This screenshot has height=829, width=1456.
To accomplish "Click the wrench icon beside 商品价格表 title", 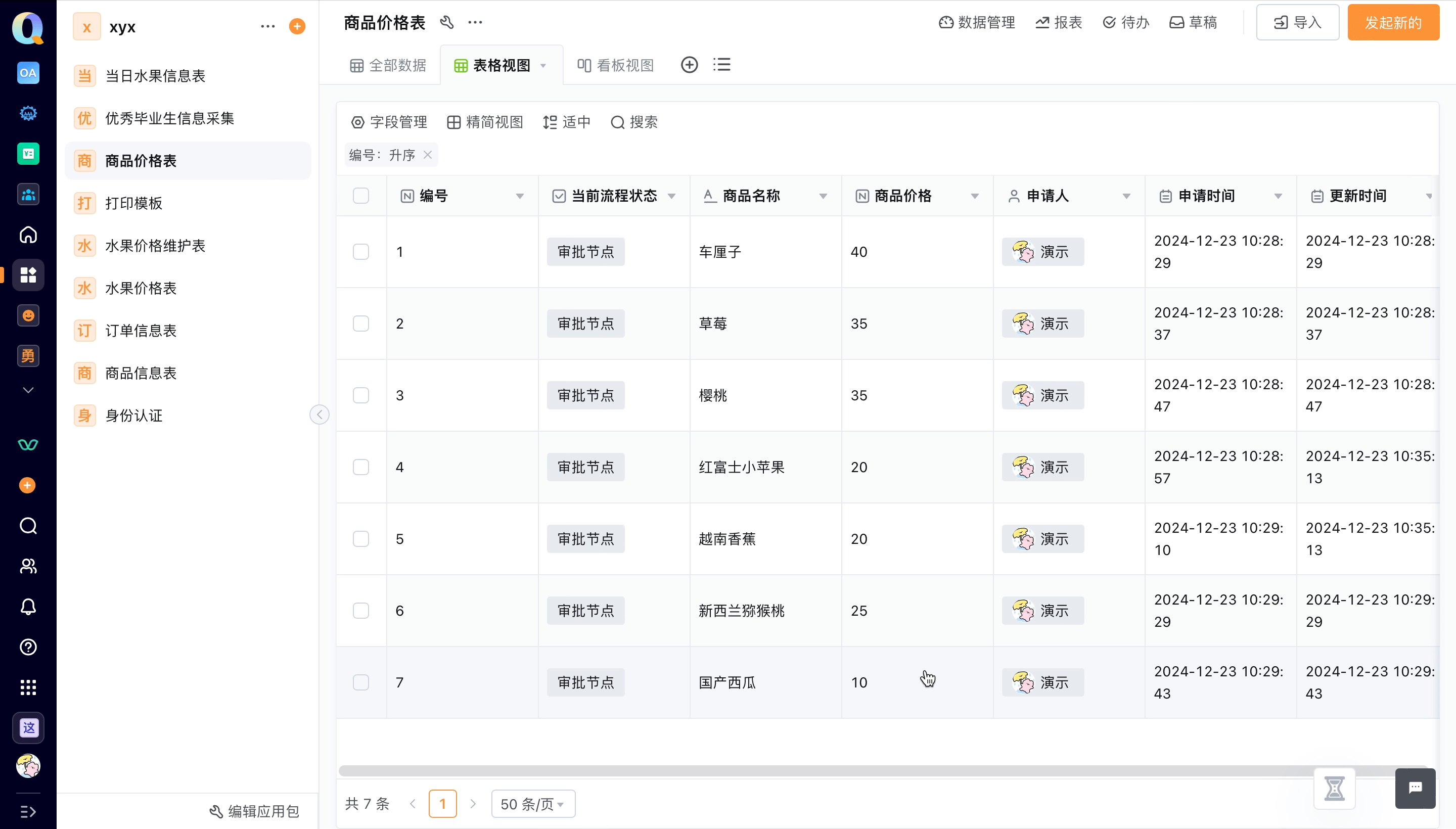I will pyautogui.click(x=447, y=23).
